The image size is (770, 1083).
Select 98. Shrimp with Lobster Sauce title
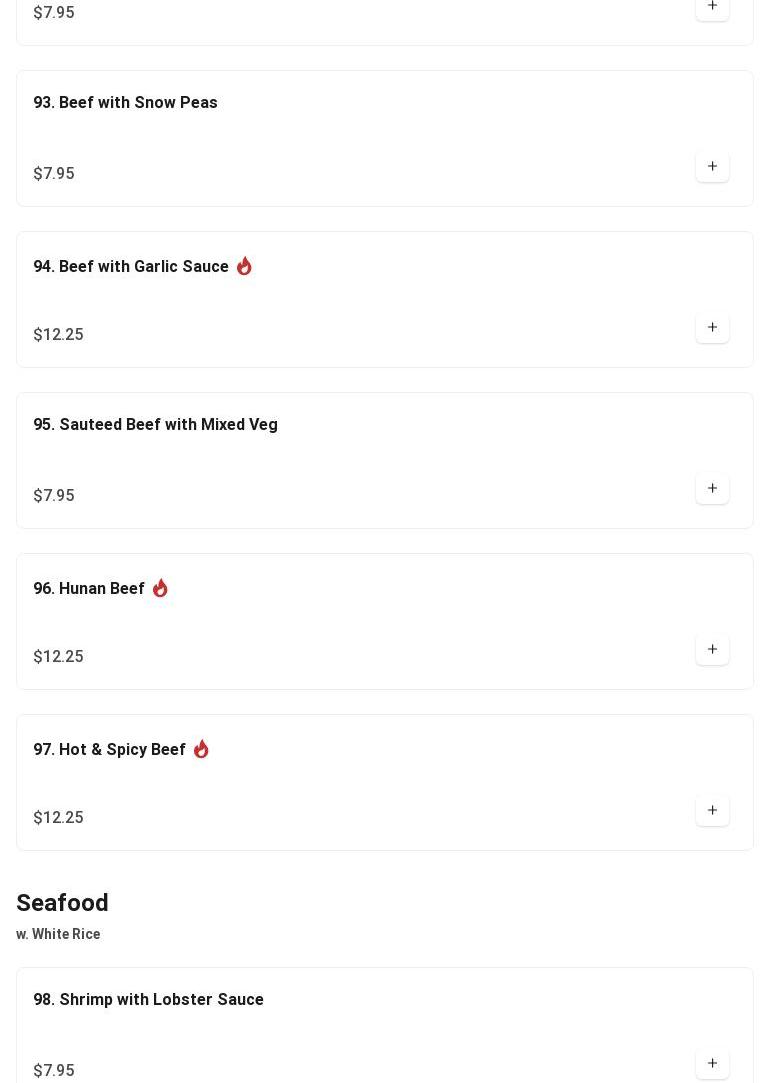click(148, 1000)
